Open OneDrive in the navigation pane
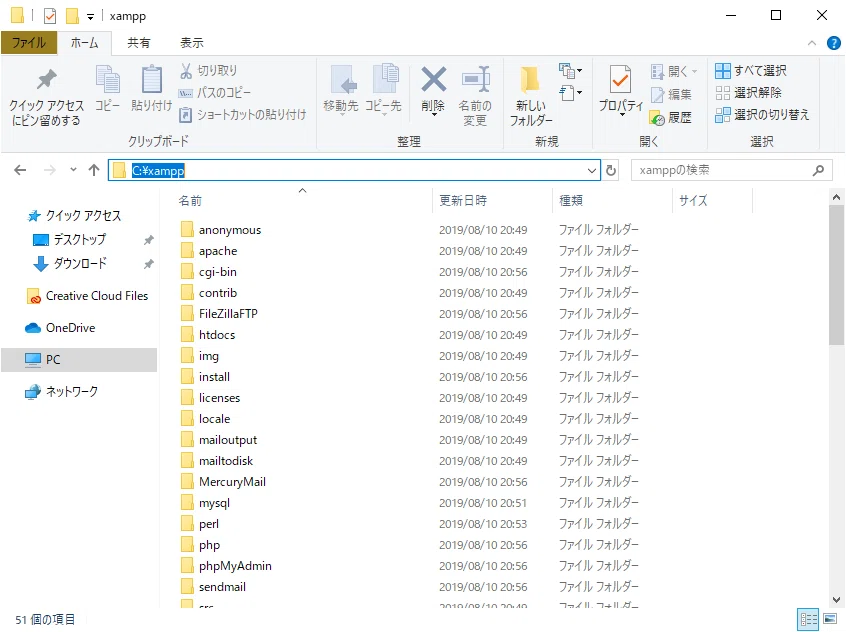 pyautogui.click(x=60, y=328)
